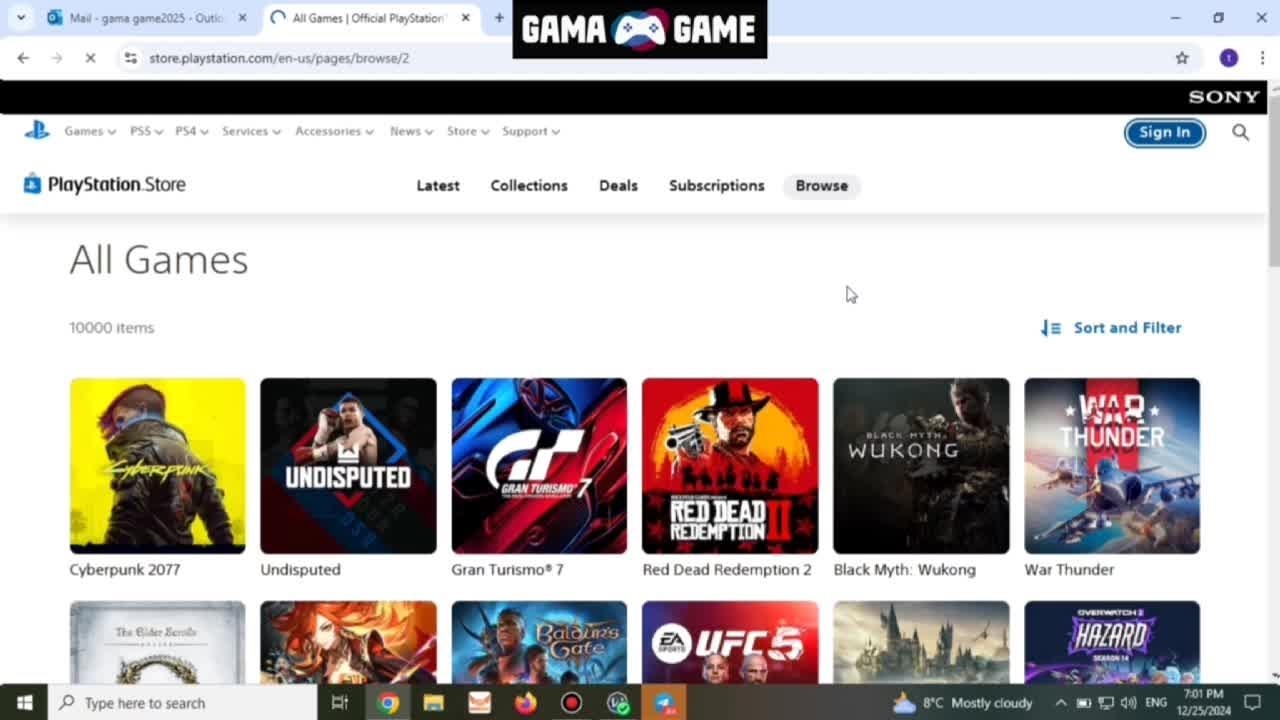
Task: Expand the PS5 dropdown menu
Action: pyautogui.click(x=146, y=131)
